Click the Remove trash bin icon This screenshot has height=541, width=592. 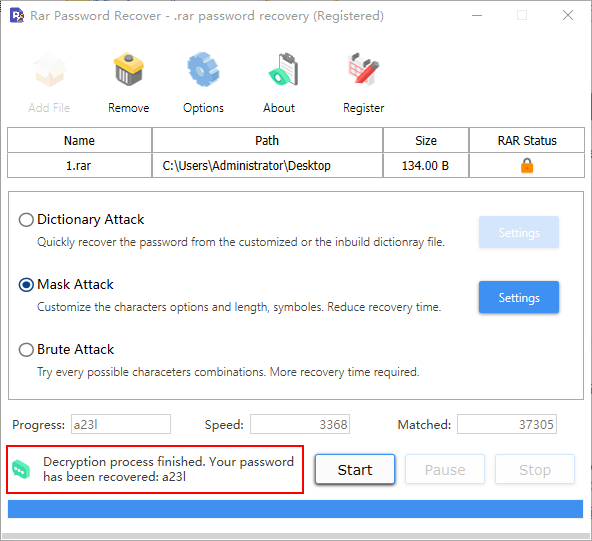(x=129, y=69)
